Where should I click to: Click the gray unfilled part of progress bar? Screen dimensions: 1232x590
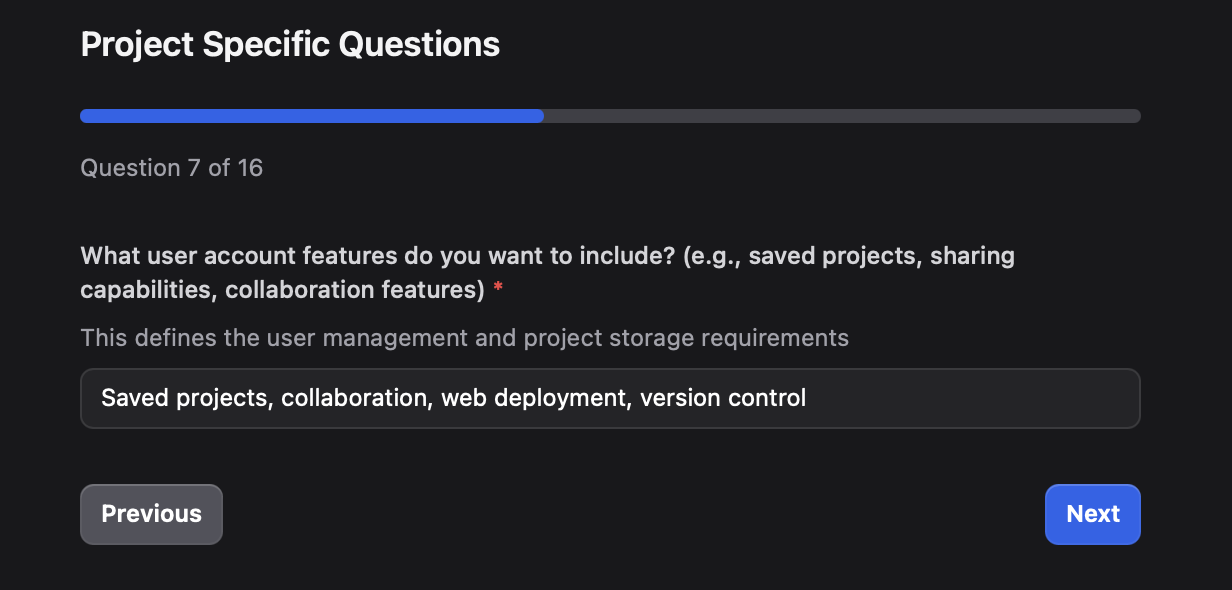click(x=840, y=116)
